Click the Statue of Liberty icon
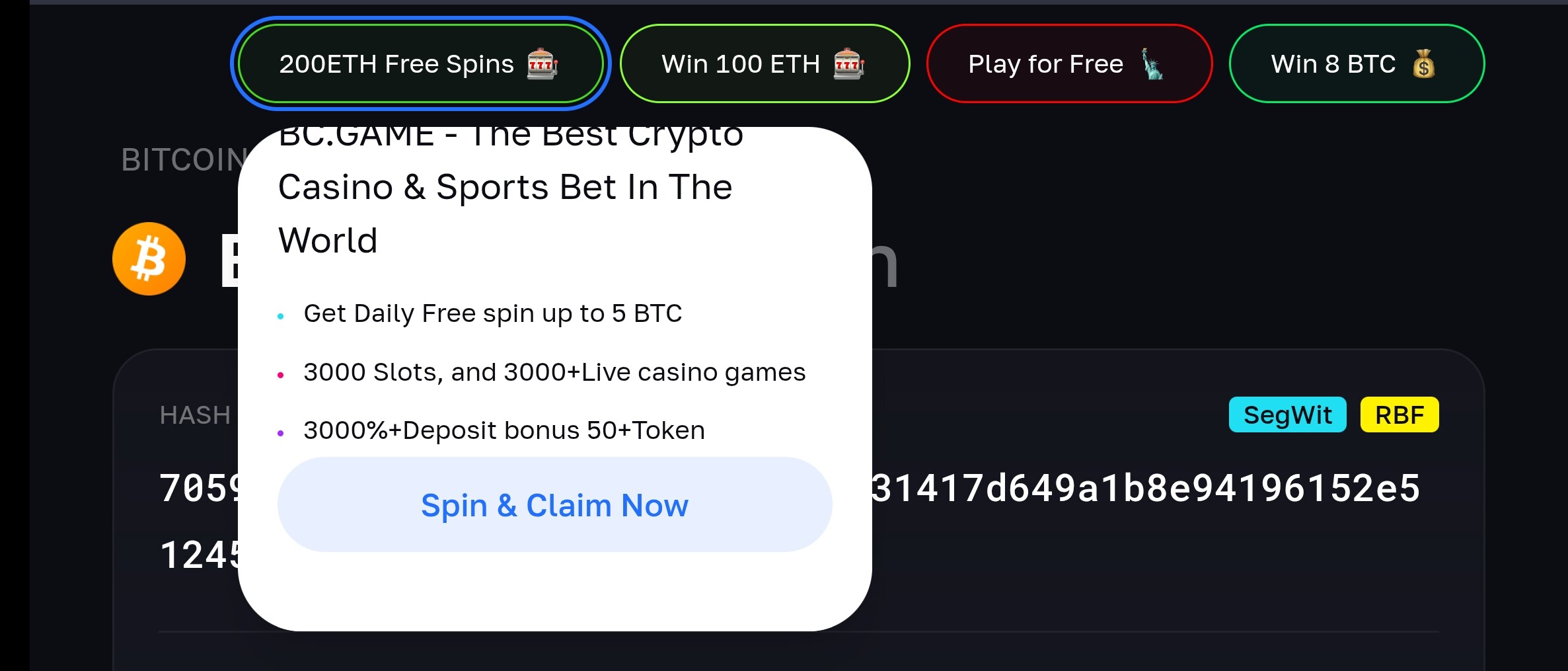 pos(1152,64)
